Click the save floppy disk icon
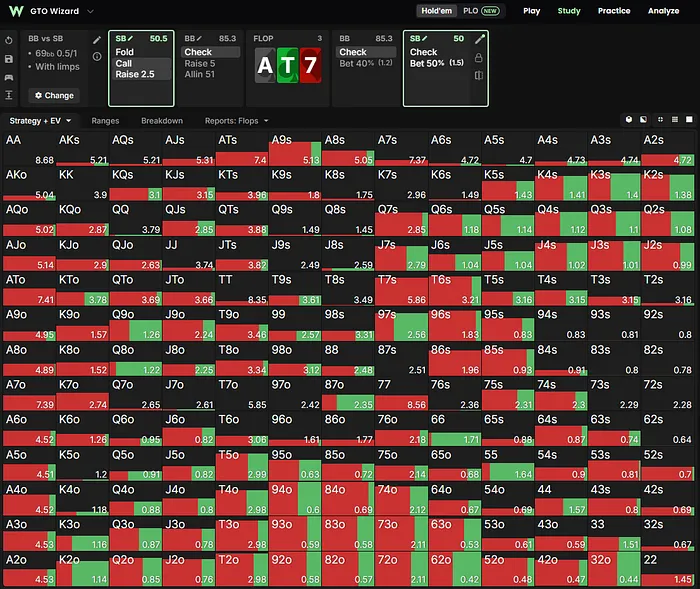 coord(8,59)
